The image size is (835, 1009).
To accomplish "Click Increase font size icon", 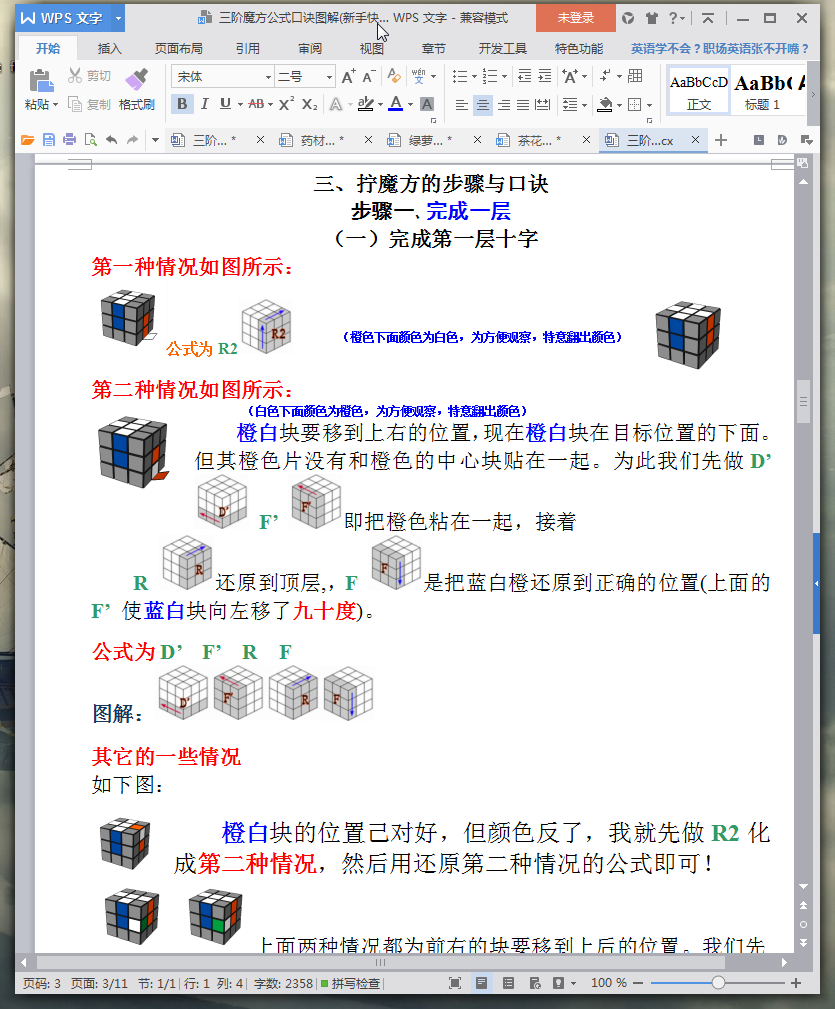I will click(348, 77).
